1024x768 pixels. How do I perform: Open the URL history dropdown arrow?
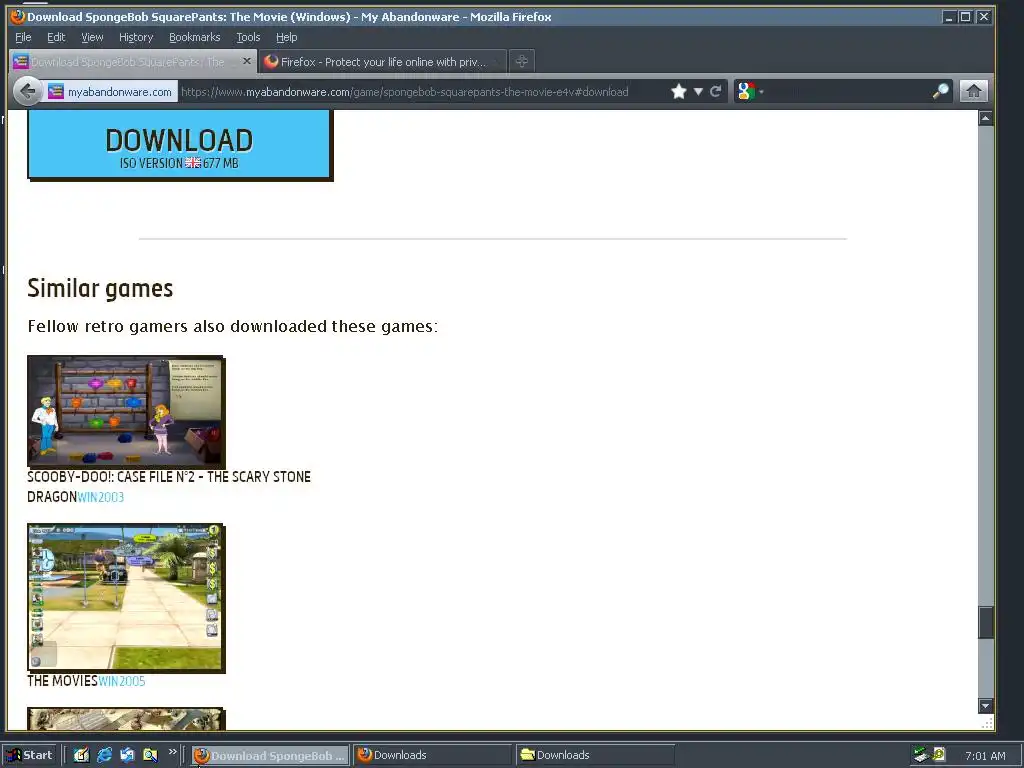click(x=698, y=91)
